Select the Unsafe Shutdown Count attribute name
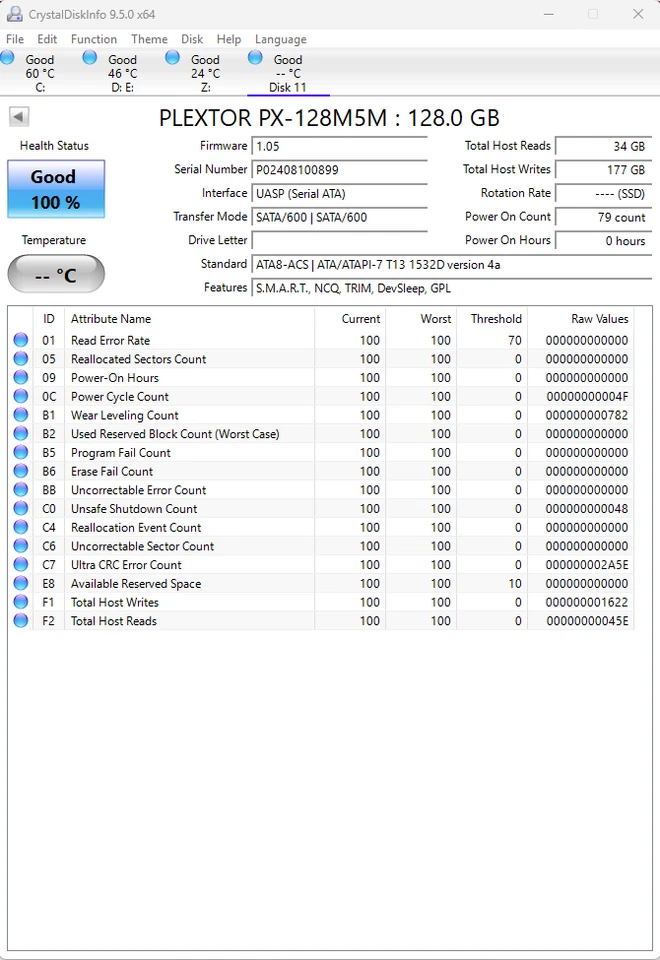 pyautogui.click(x=134, y=509)
